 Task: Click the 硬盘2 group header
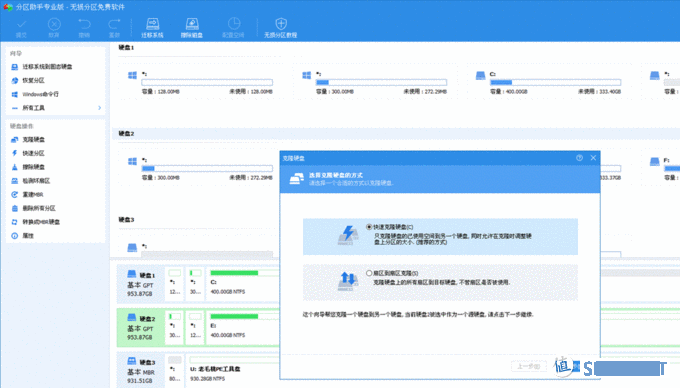127,134
